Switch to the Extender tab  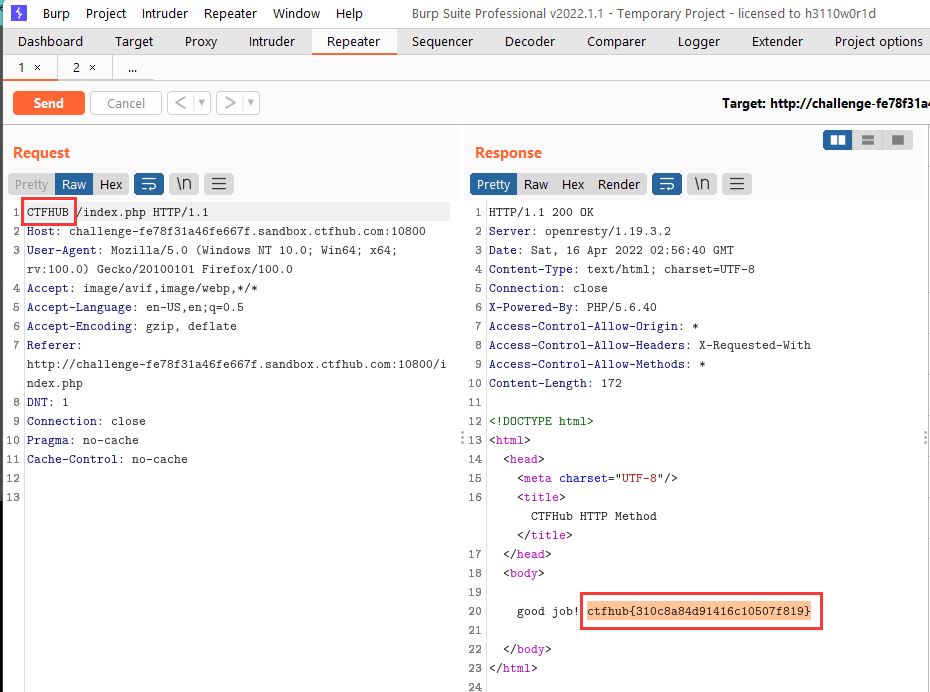tap(777, 42)
